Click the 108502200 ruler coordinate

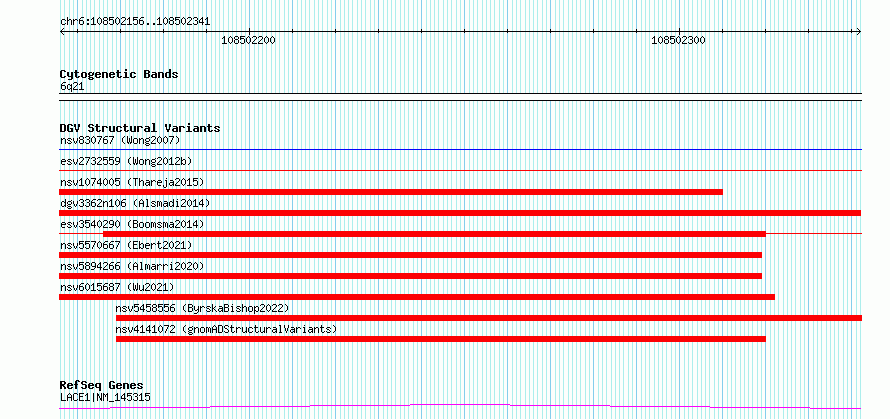click(249, 40)
